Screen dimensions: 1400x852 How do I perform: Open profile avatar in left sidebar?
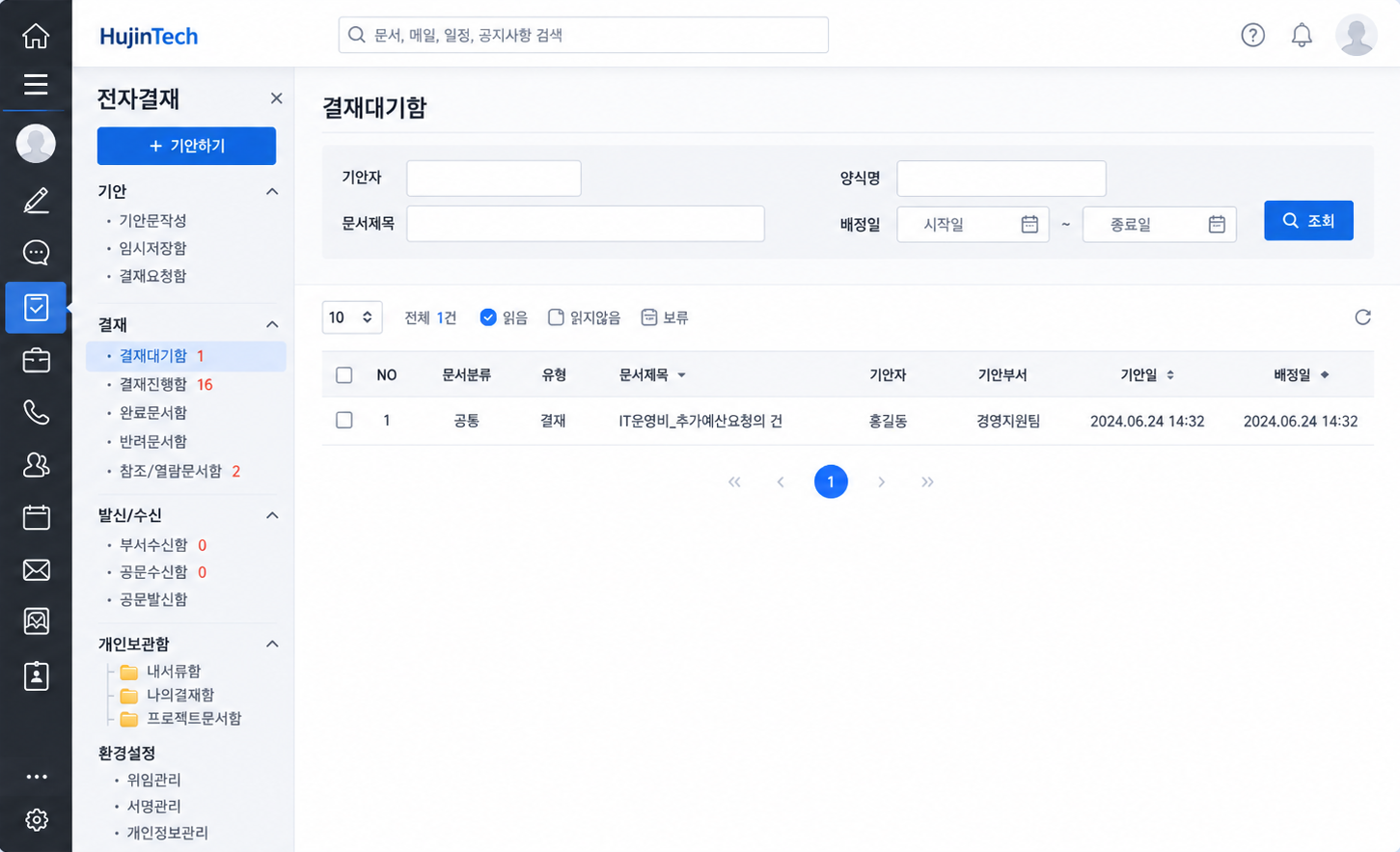point(36,144)
